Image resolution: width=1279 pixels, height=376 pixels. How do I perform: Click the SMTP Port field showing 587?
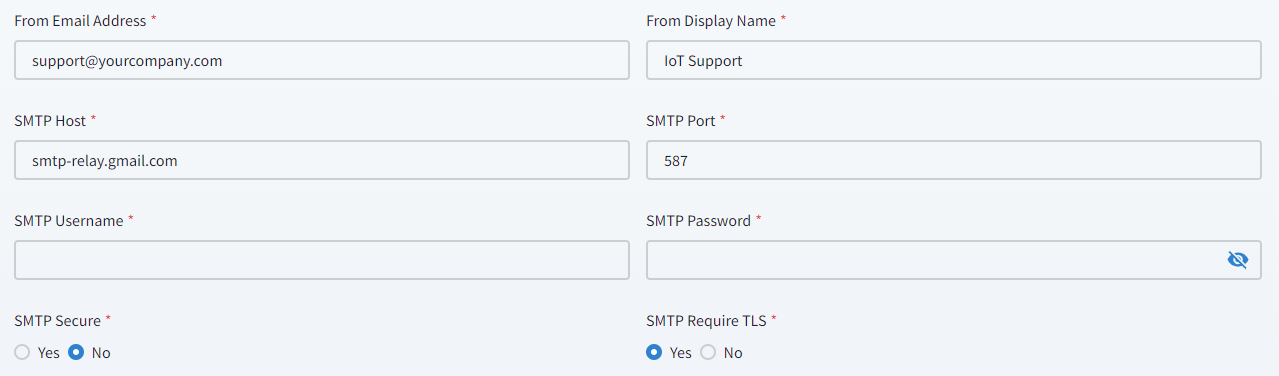954,160
